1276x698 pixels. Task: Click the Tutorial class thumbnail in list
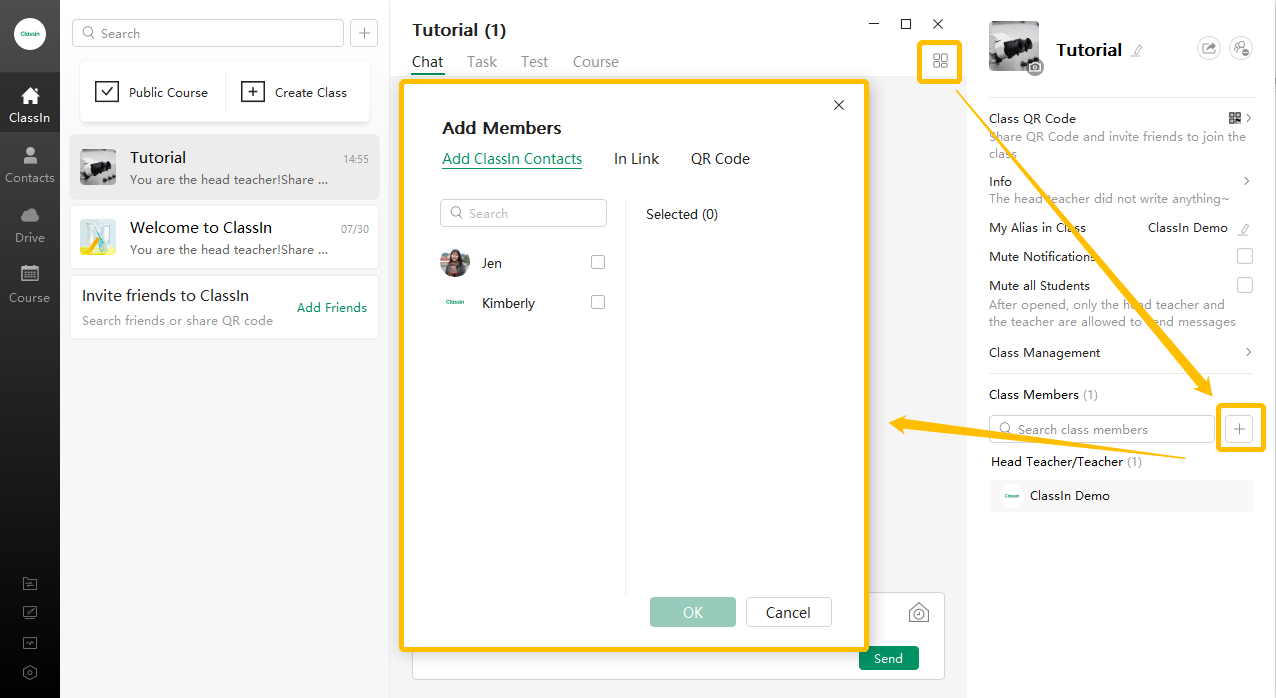[98, 167]
